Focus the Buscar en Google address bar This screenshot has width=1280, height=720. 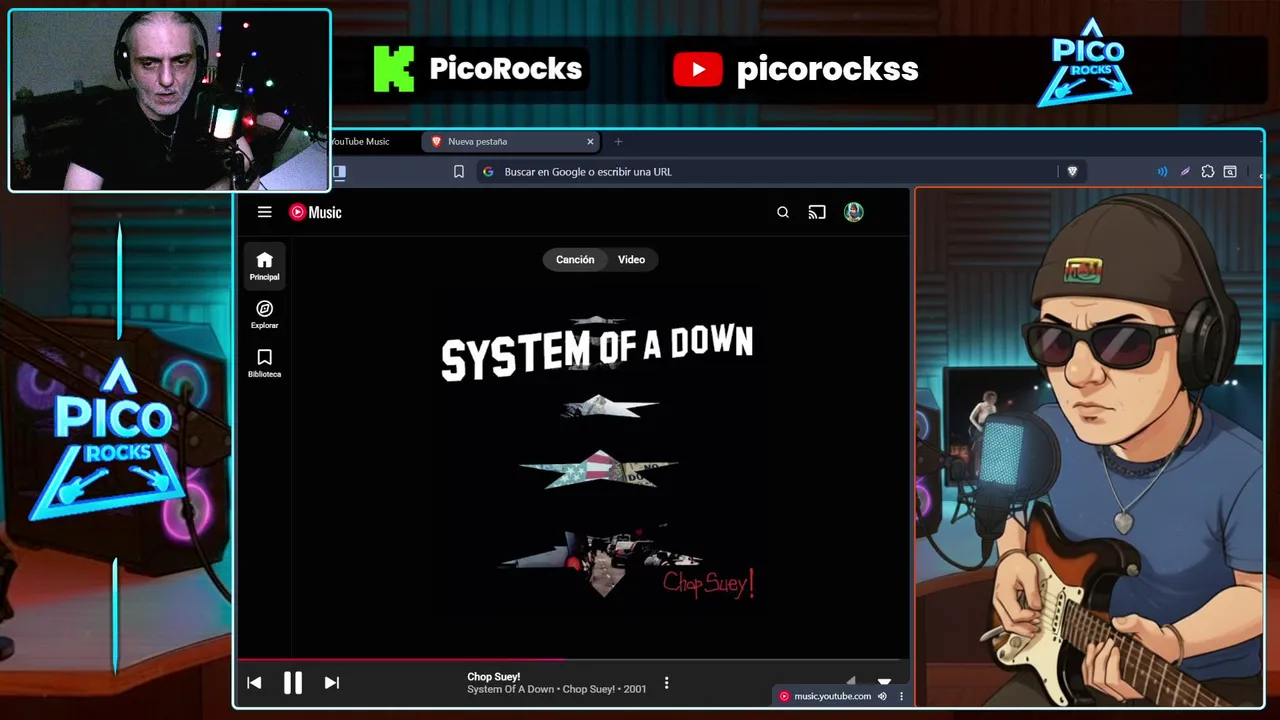(767, 172)
